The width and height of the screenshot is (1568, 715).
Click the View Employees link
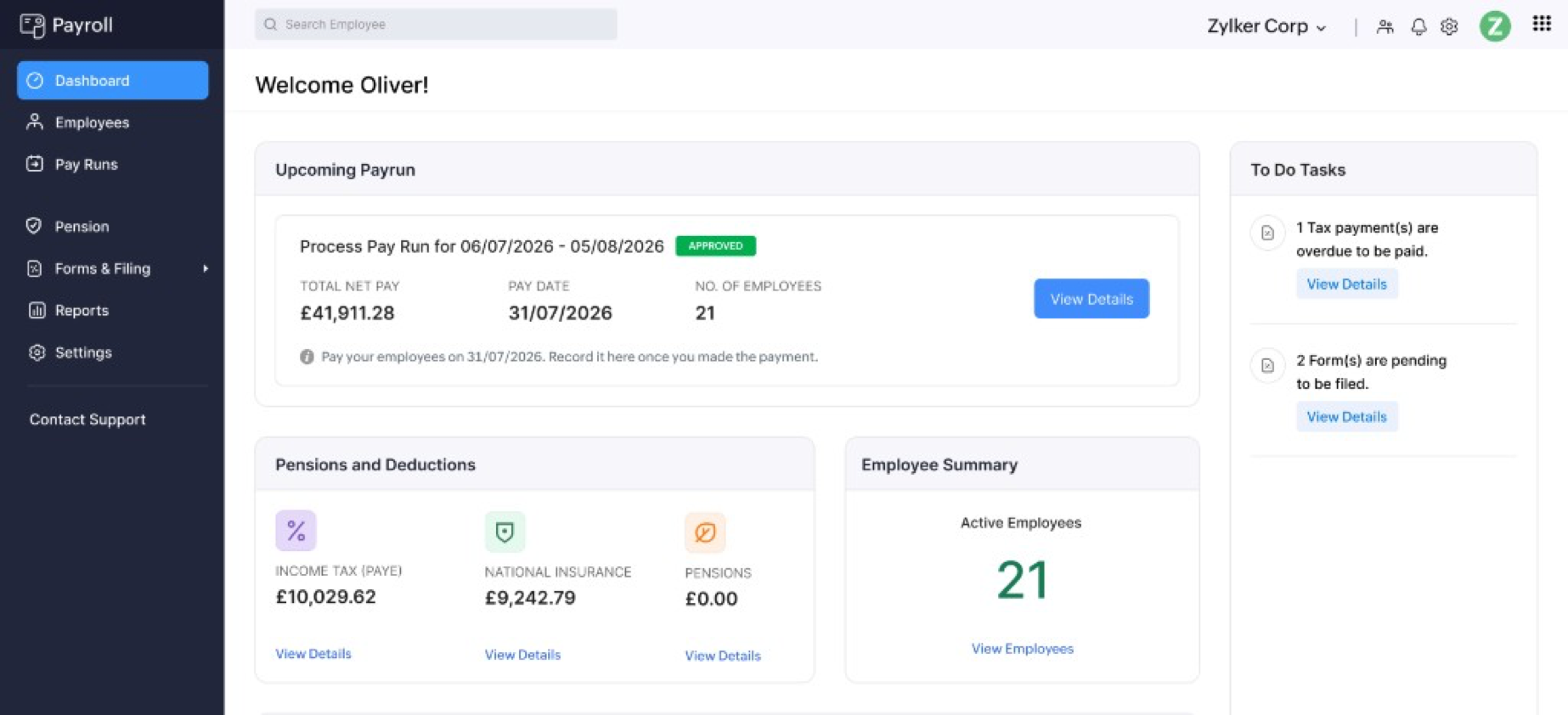pyautogui.click(x=1022, y=649)
